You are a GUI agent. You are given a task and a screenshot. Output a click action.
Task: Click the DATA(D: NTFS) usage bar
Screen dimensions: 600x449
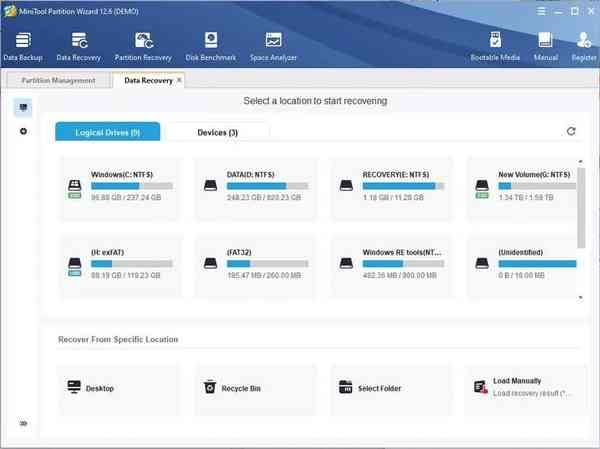267,186
